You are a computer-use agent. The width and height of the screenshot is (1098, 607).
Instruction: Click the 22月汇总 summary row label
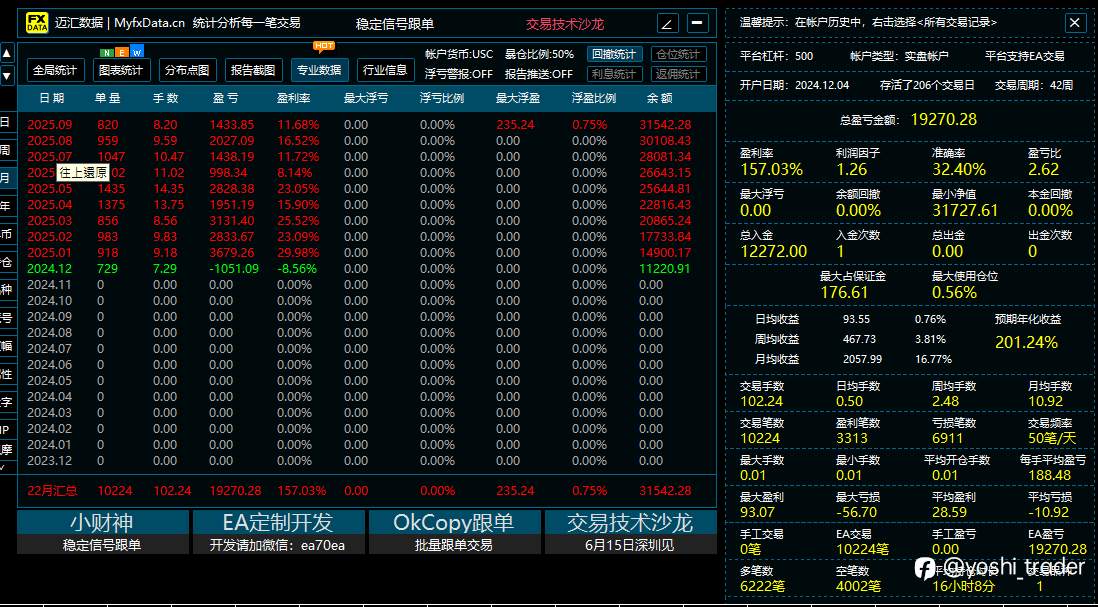click(x=53, y=491)
